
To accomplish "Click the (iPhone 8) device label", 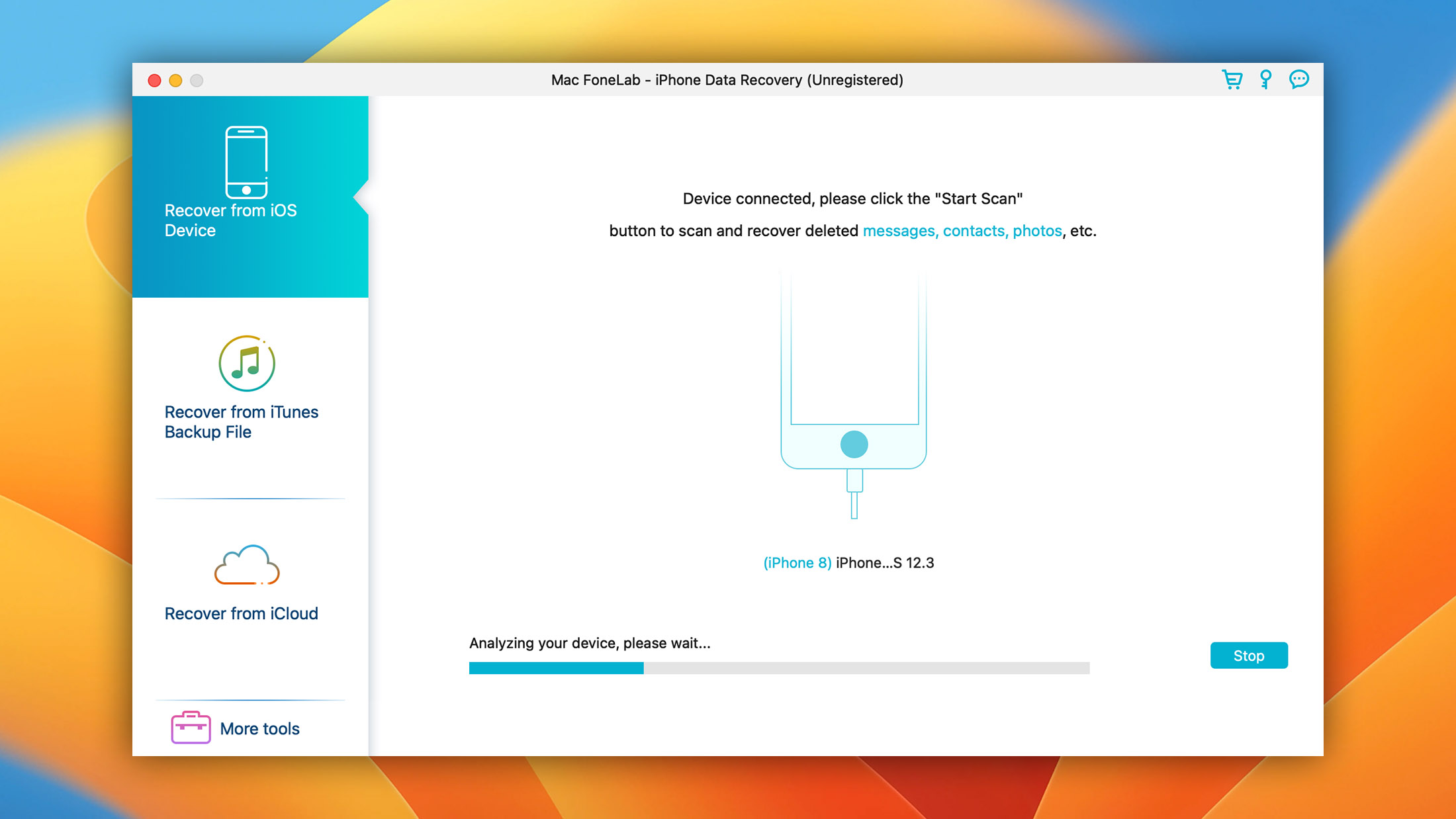I will pos(797,563).
